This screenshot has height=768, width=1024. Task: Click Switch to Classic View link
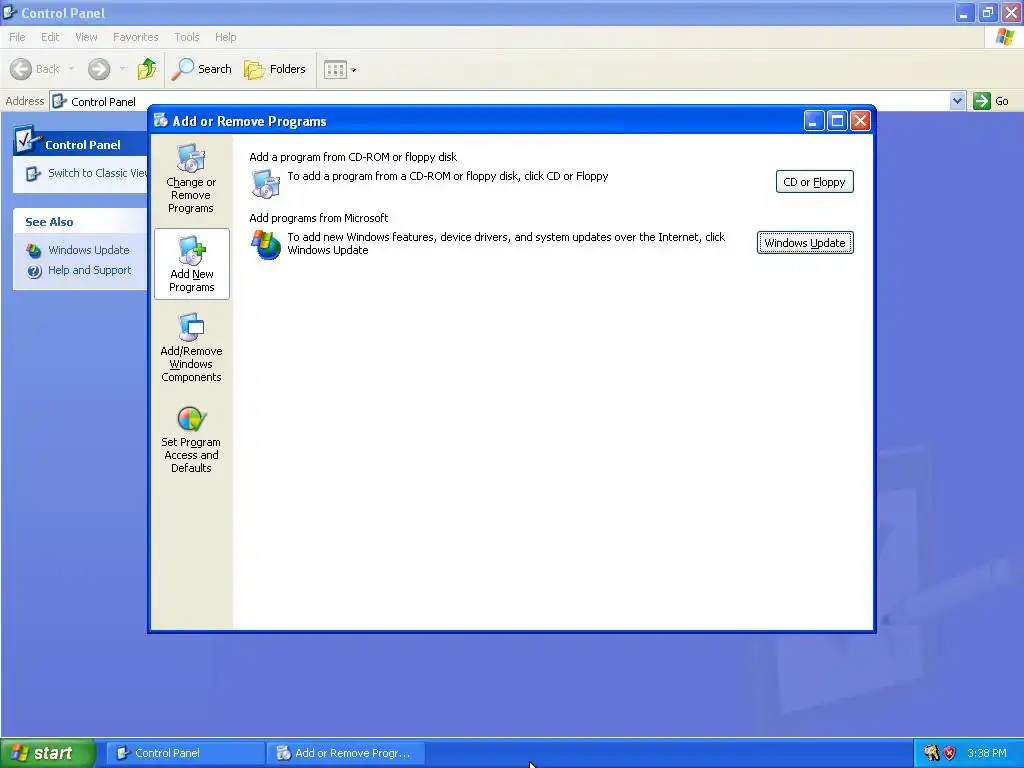98,173
